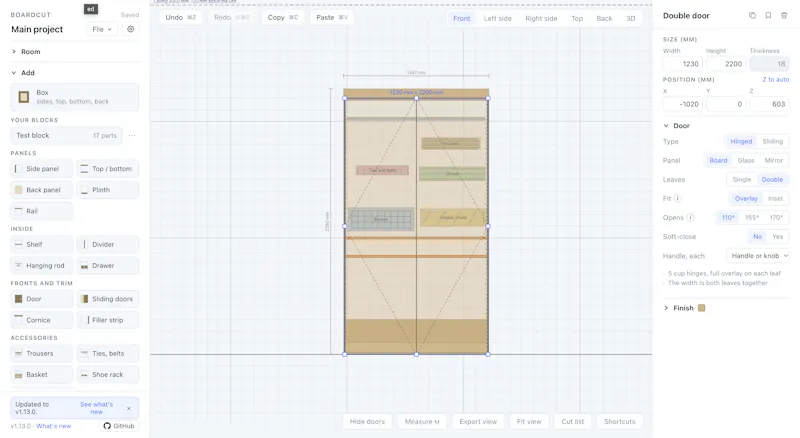The width and height of the screenshot is (800, 438).
Task: Add a Filler strip
Action: [x=108, y=320]
